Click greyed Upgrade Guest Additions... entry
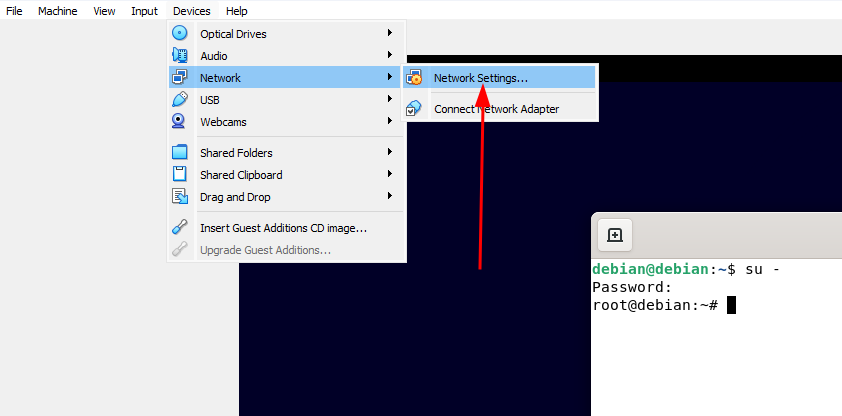Image resolution: width=842 pixels, height=416 pixels. (286, 250)
